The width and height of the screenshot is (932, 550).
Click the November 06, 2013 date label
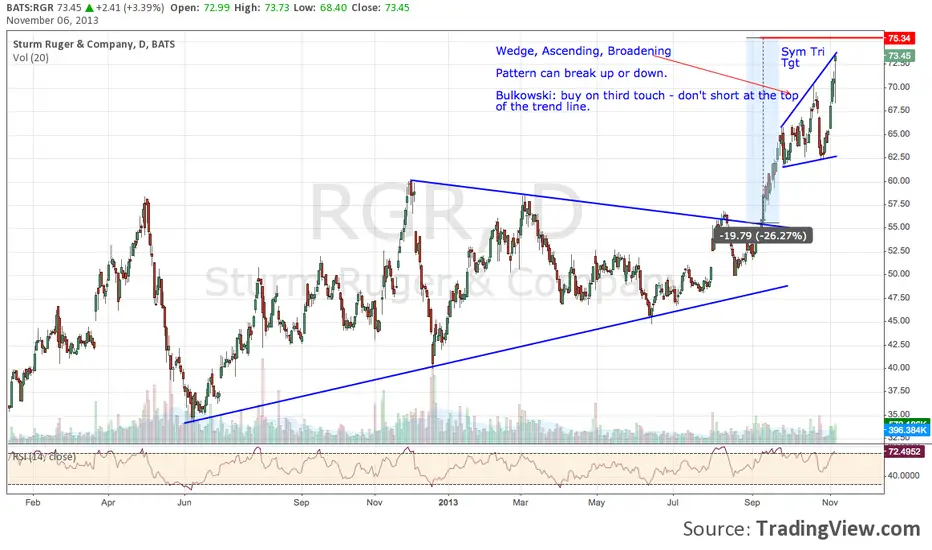(x=52, y=20)
